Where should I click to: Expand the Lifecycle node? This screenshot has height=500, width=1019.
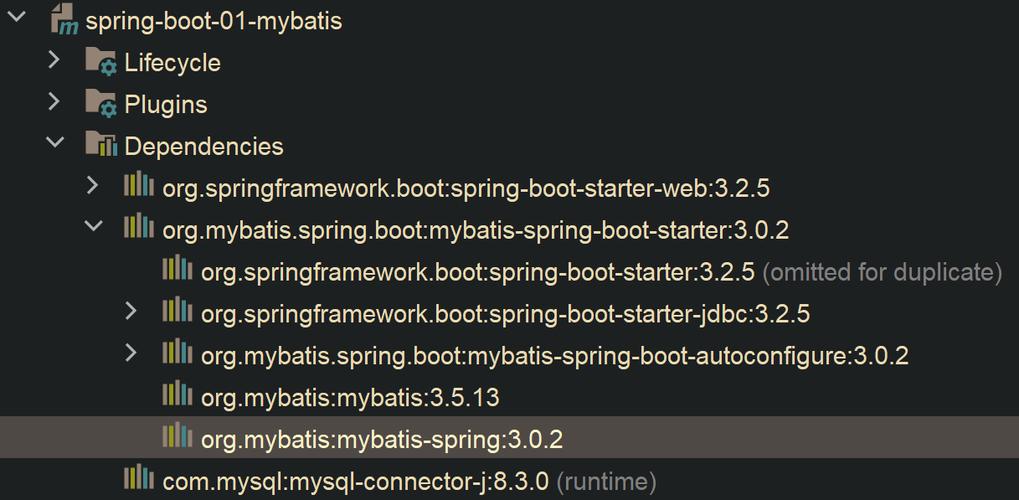click(x=55, y=62)
